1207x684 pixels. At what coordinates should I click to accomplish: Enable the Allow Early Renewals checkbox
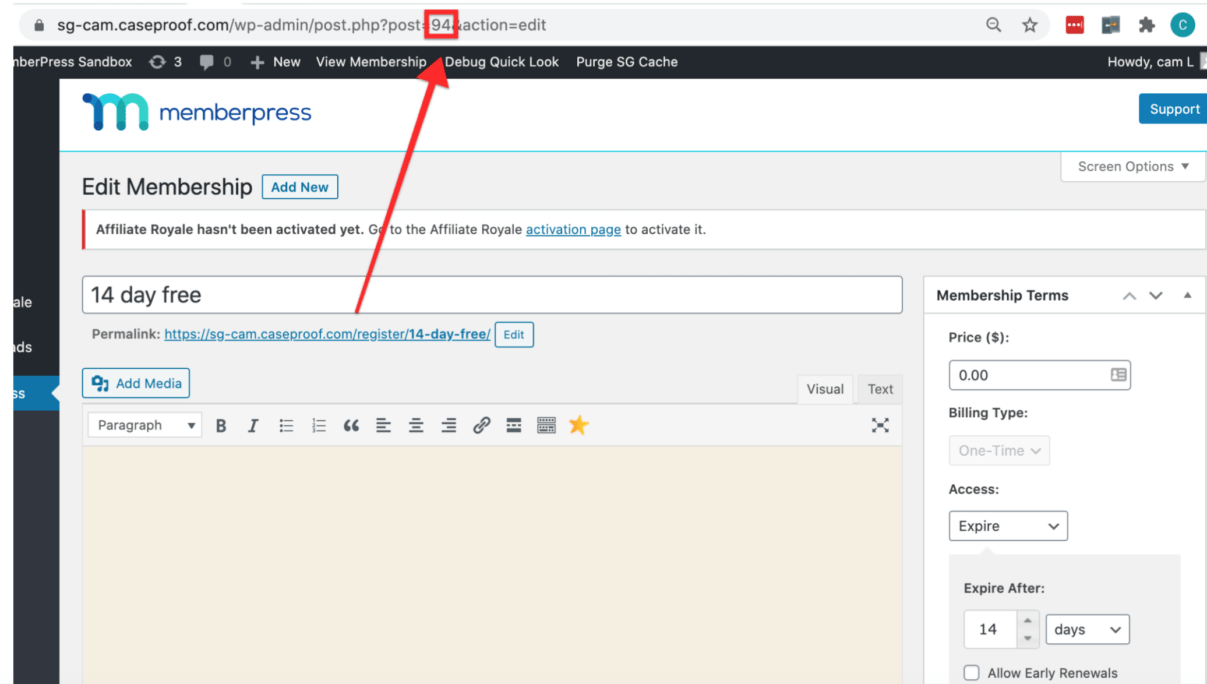[x=971, y=673]
